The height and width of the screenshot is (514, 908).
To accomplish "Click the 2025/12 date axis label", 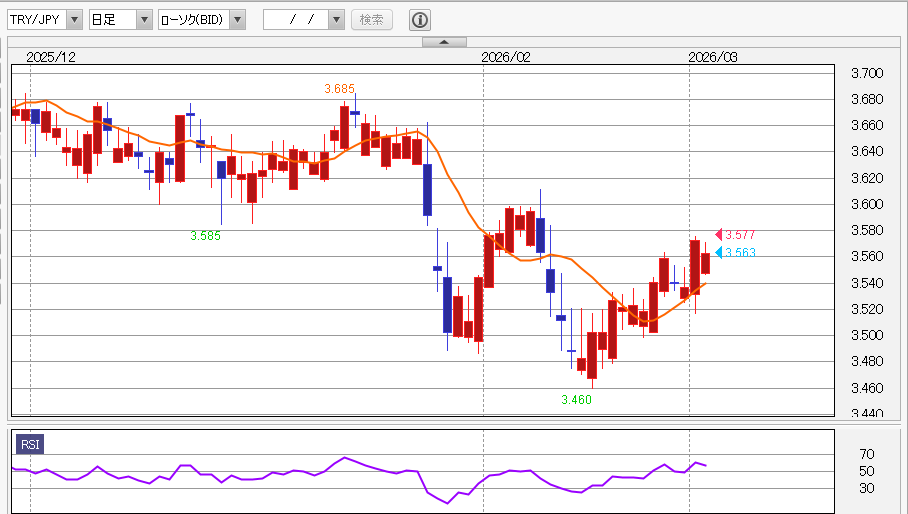I will coord(51,57).
